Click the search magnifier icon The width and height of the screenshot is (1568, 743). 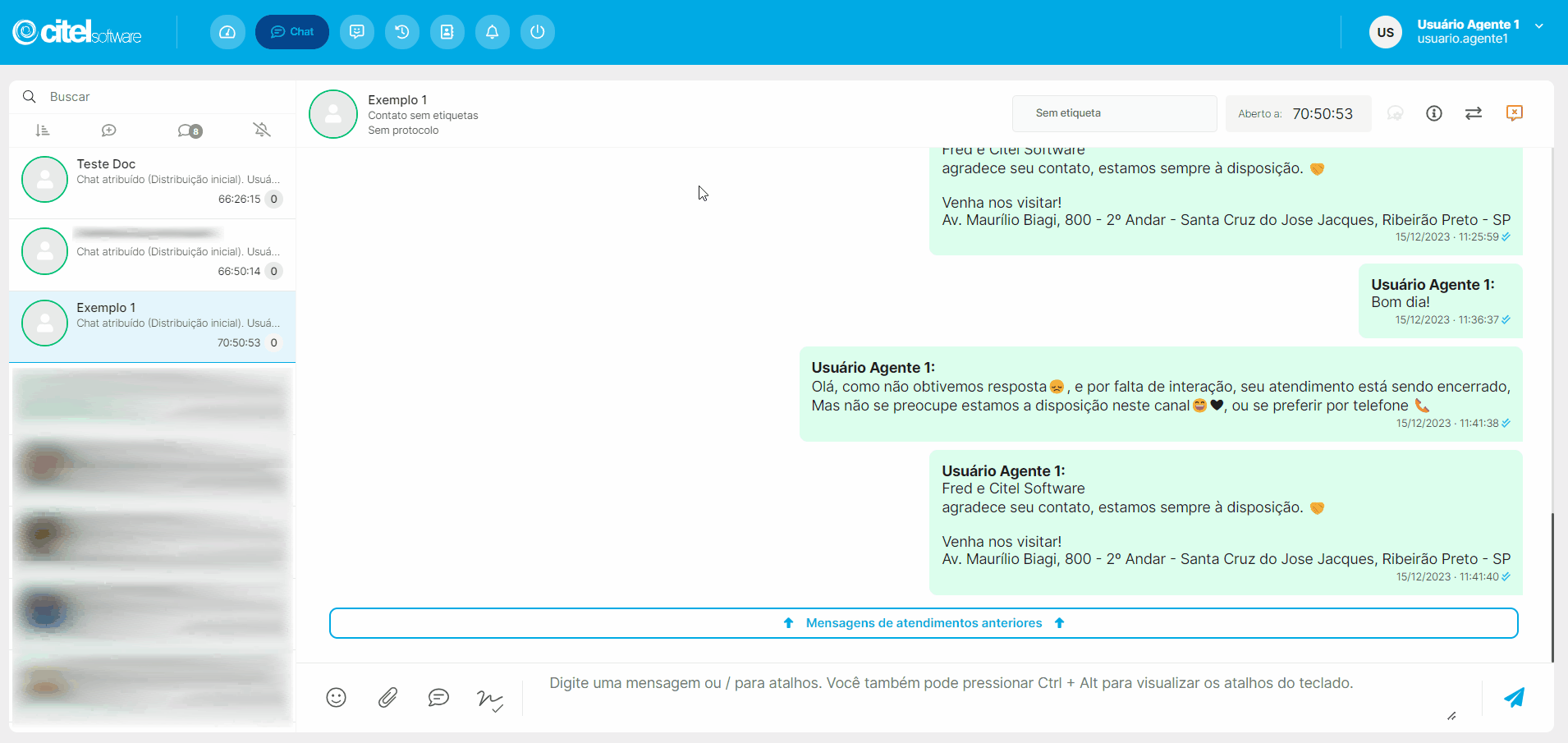(30, 97)
